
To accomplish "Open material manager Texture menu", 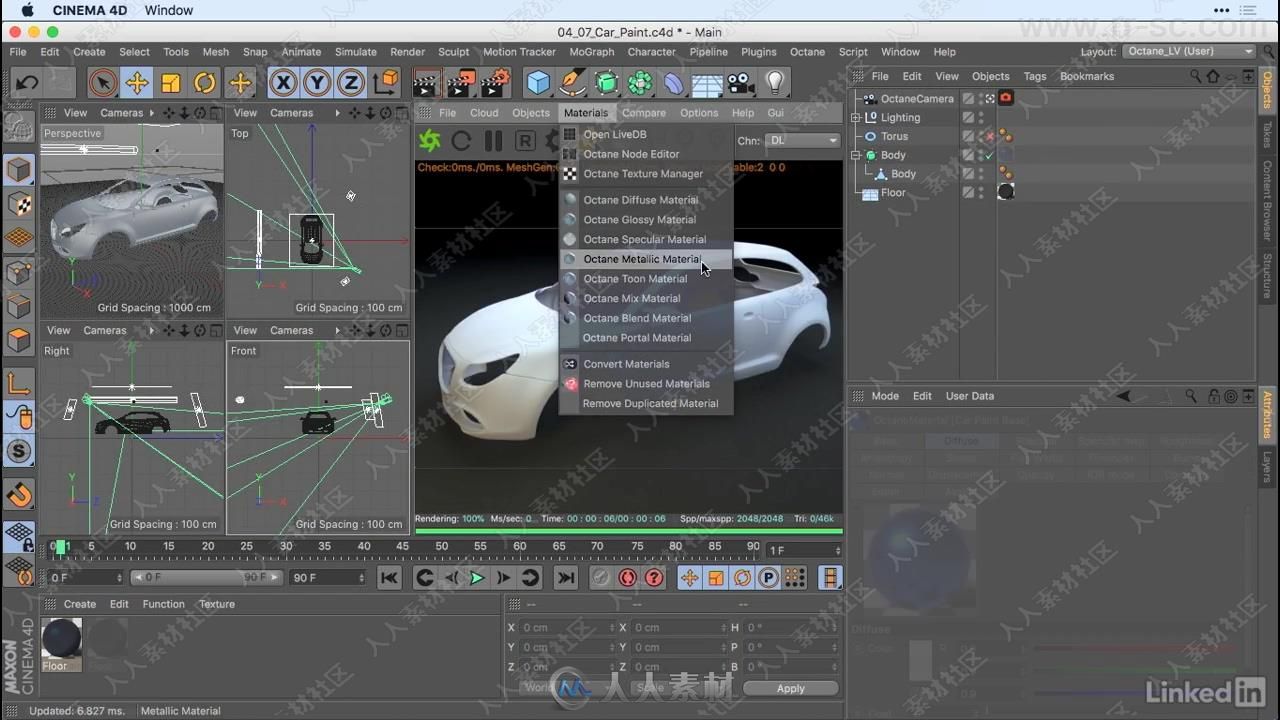I will click(217, 604).
